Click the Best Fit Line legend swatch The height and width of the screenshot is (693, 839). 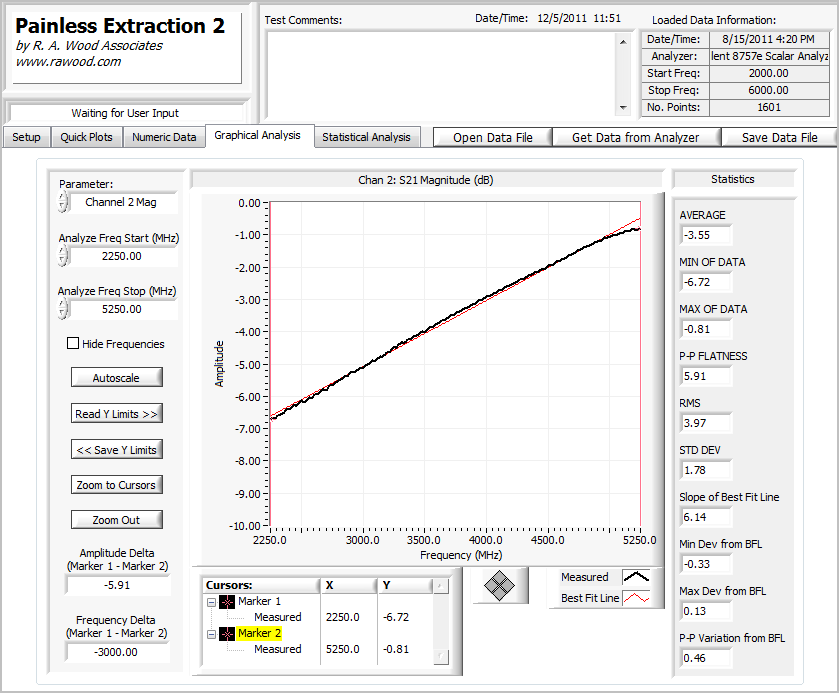tap(636, 598)
